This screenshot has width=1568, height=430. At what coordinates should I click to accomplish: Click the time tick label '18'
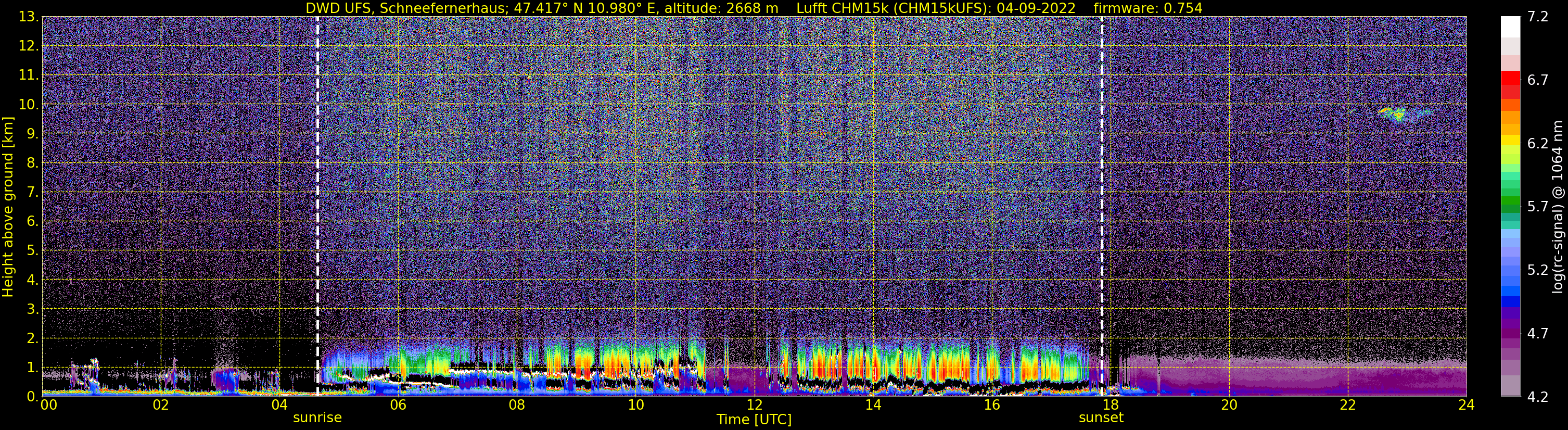point(1110,405)
